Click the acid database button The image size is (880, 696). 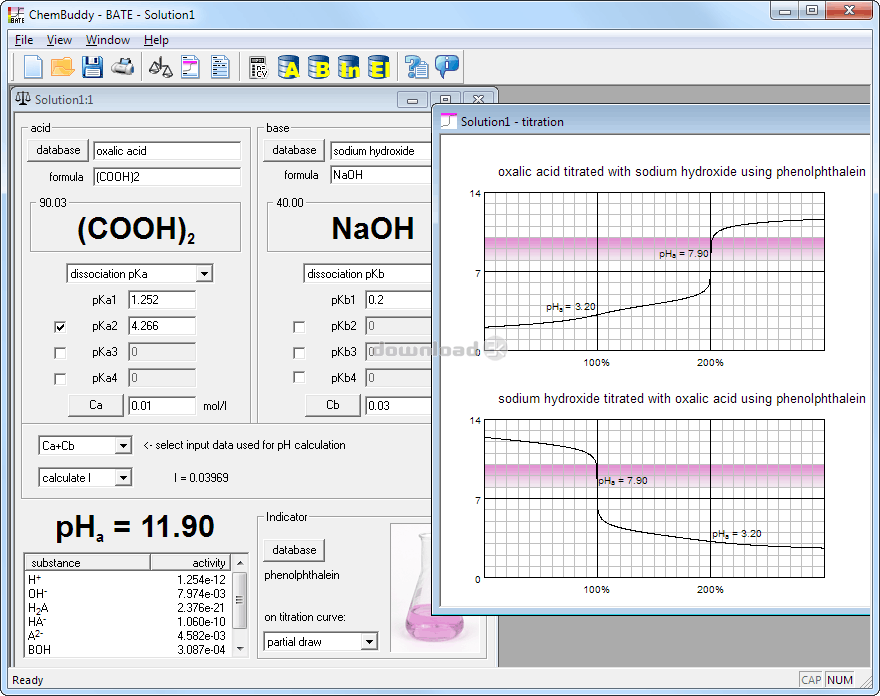(x=58, y=150)
